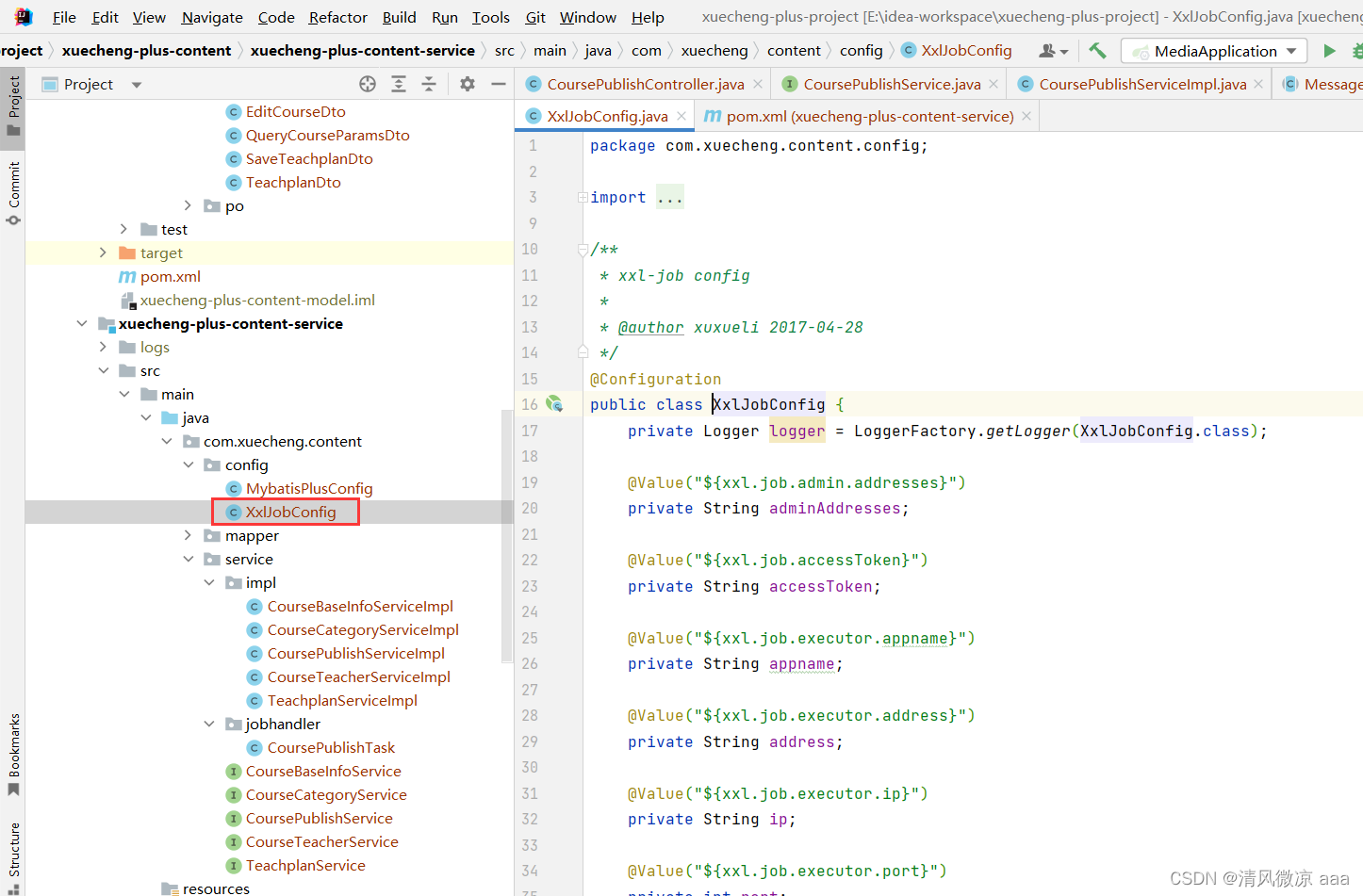Expand the test folder
Viewport: 1363px width, 896px height.
point(123,229)
